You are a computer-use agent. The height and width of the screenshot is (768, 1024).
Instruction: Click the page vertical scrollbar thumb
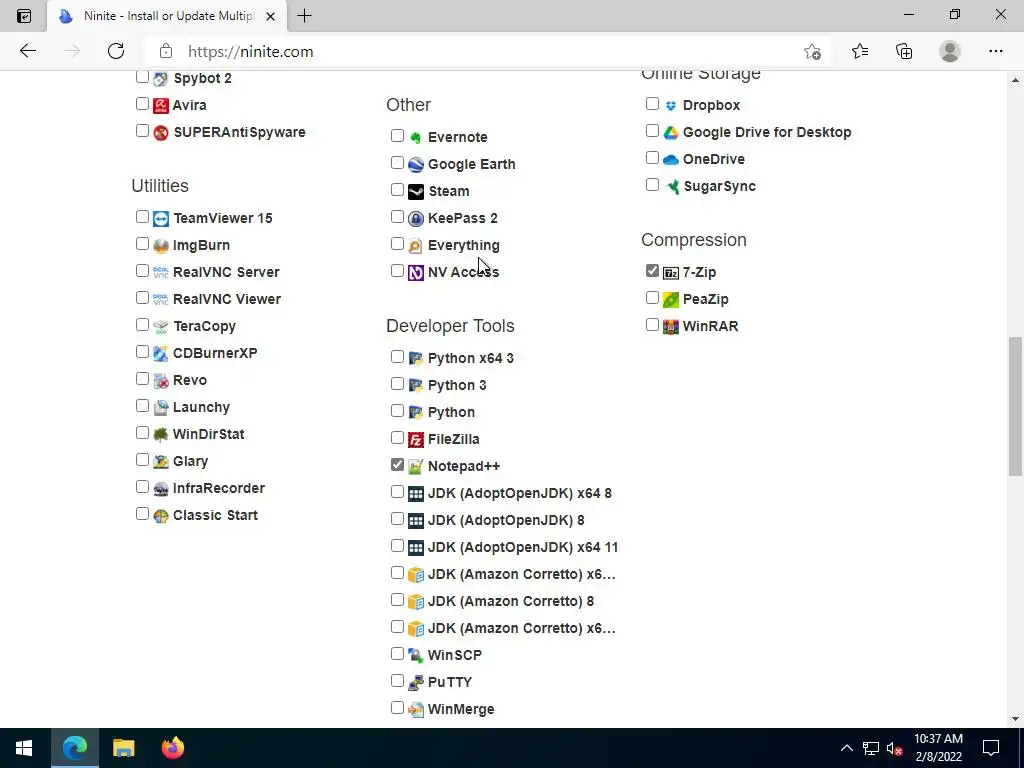tap(1015, 406)
